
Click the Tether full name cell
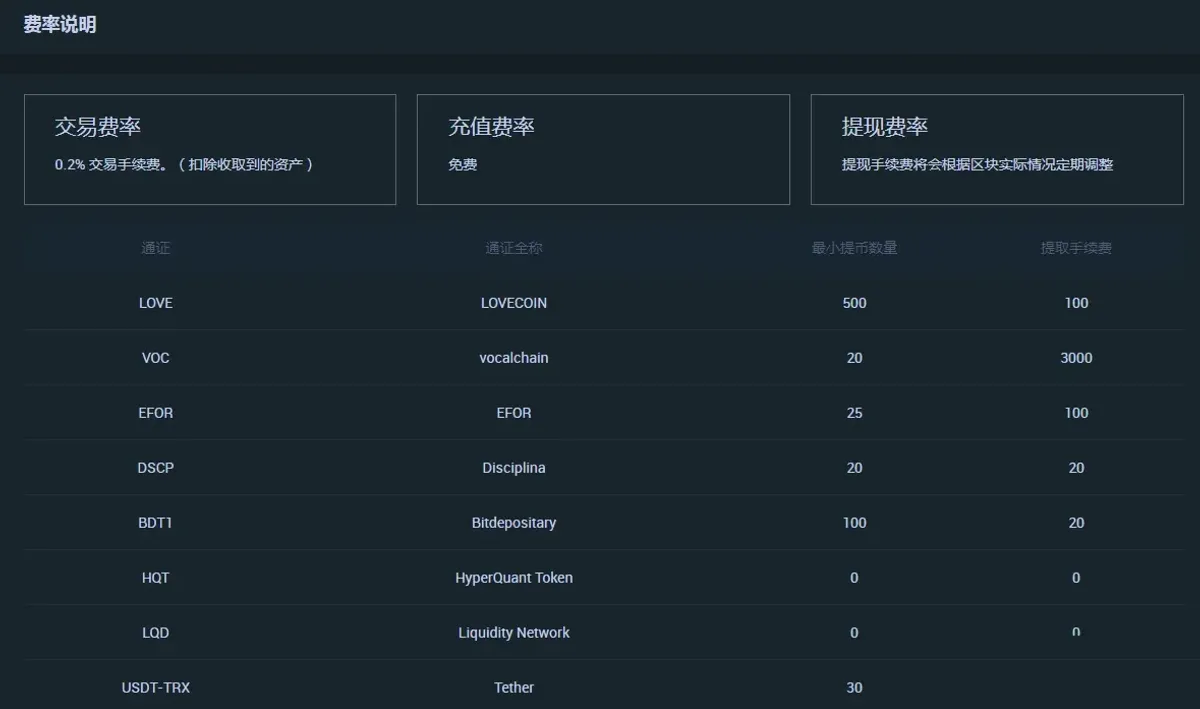click(x=514, y=688)
